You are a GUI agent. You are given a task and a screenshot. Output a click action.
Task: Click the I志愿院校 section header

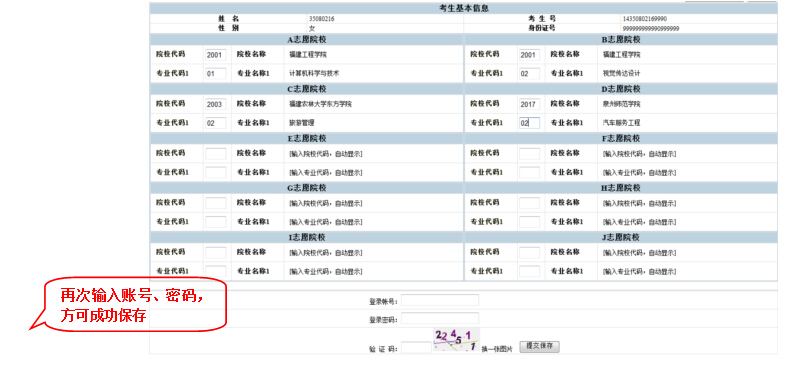click(306, 237)
